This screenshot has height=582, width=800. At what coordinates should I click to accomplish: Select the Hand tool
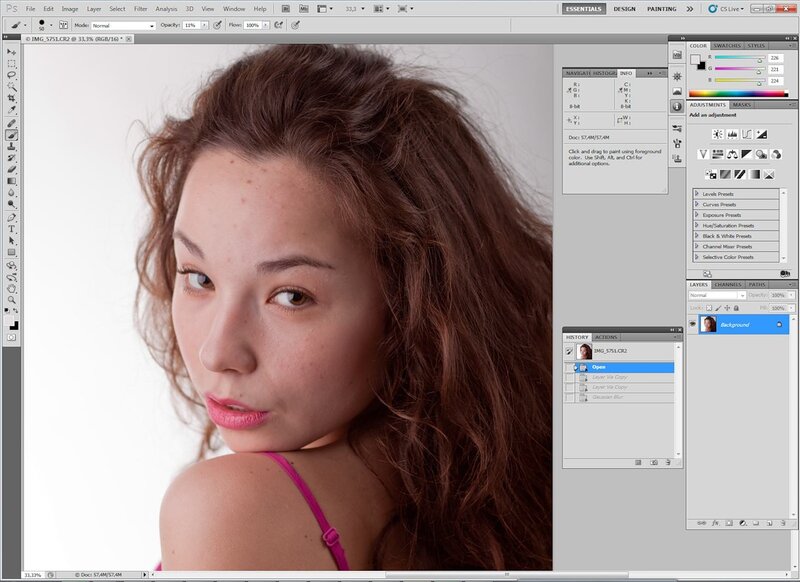pos(11,289)
